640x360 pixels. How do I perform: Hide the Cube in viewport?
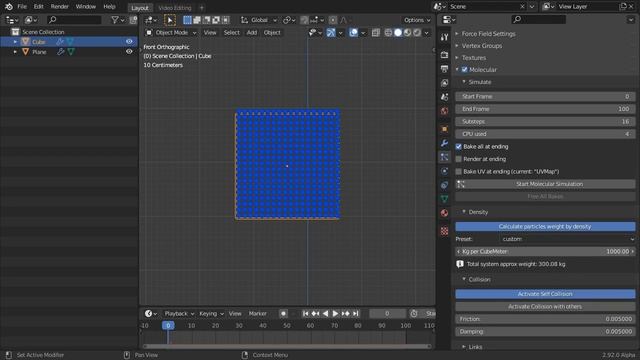(x=129, y=42)
